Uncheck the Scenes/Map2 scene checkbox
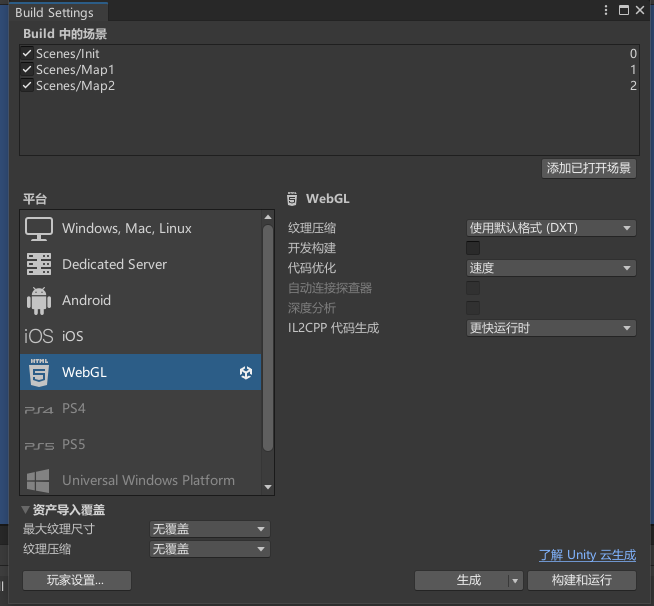 click(27, 85)
